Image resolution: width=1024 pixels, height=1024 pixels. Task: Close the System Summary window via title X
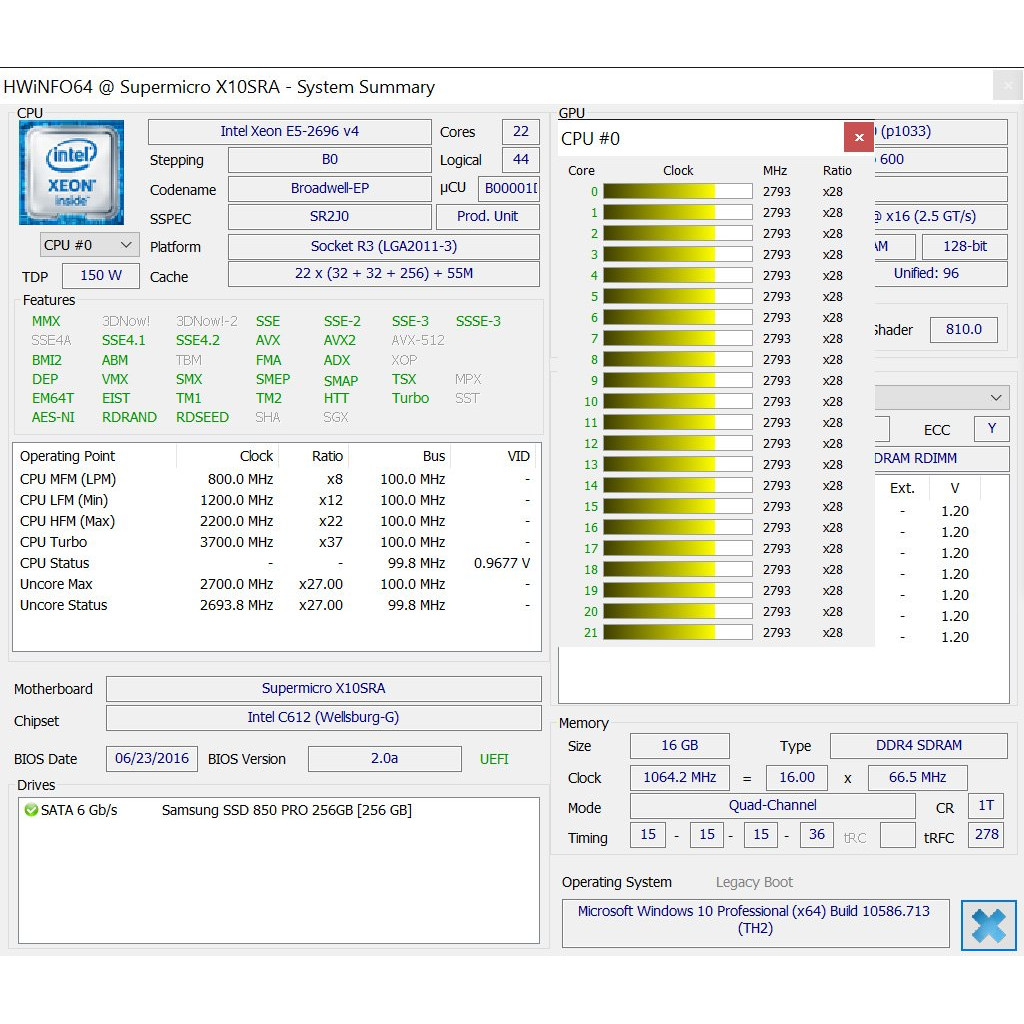tap(1008, 86)
